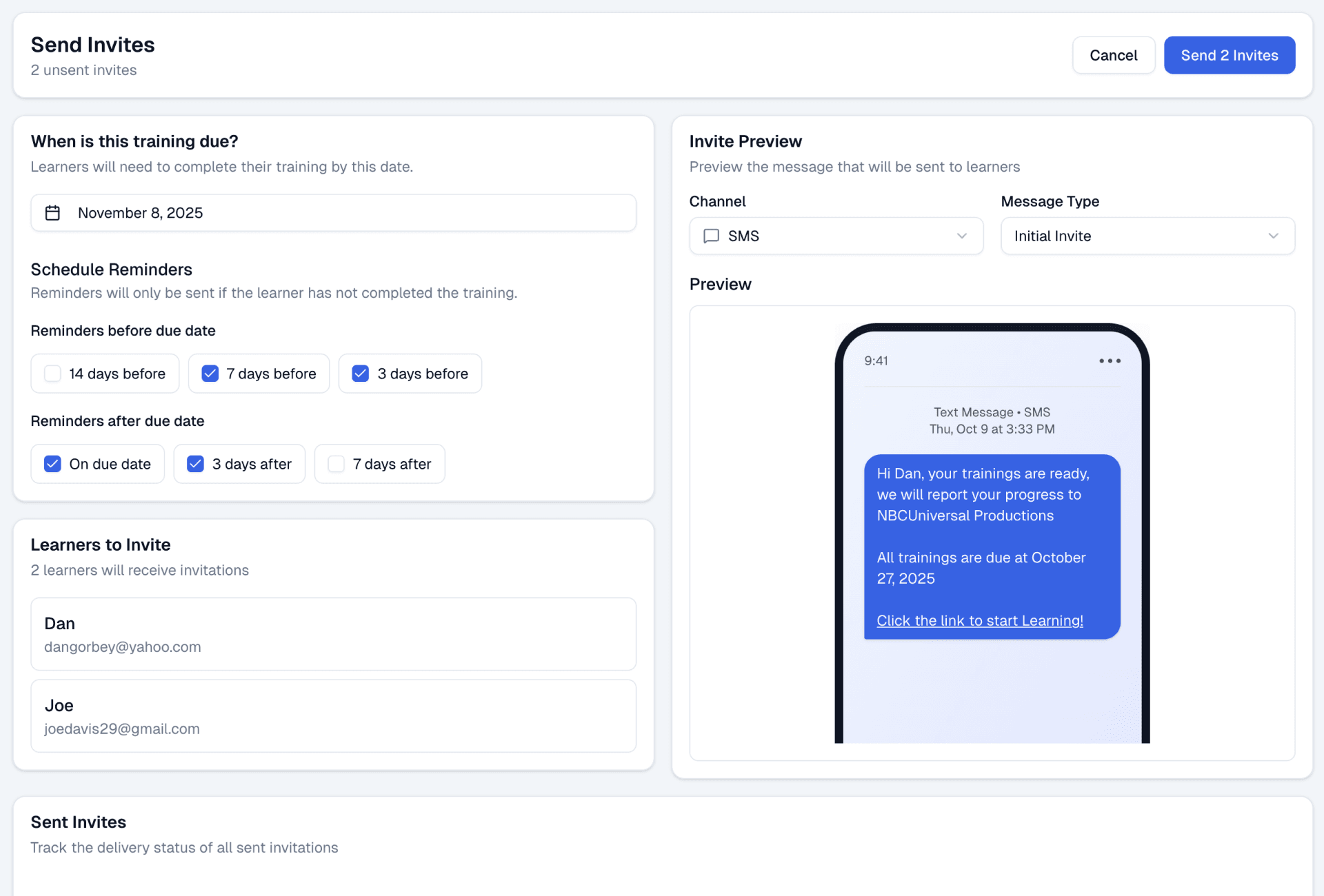The width and height of the screenshot is (1324, 896).
Task: Select learner Dan's invite card
Action: pos(333,634)
